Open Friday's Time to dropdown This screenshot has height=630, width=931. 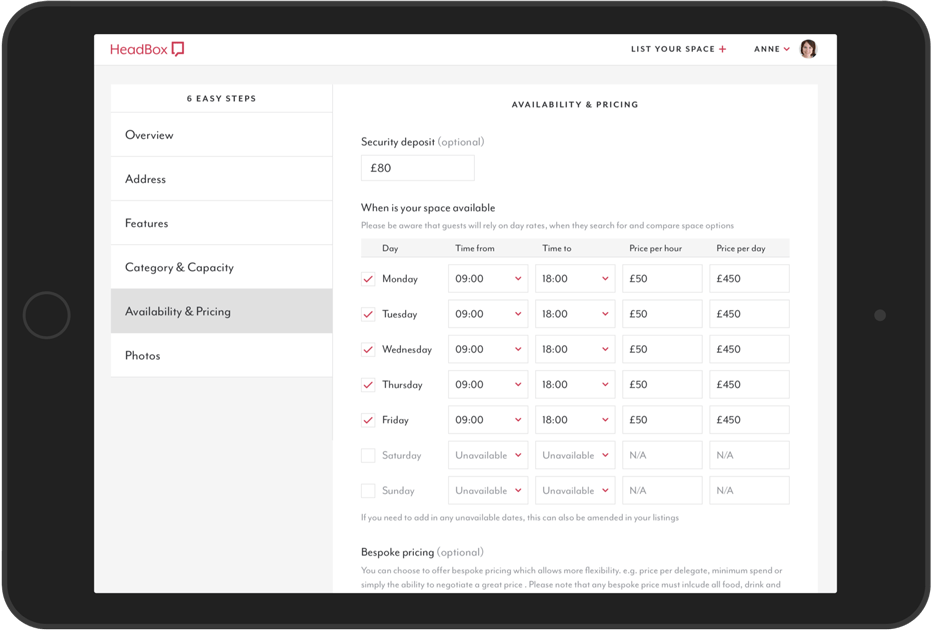[x=575, y=420]
